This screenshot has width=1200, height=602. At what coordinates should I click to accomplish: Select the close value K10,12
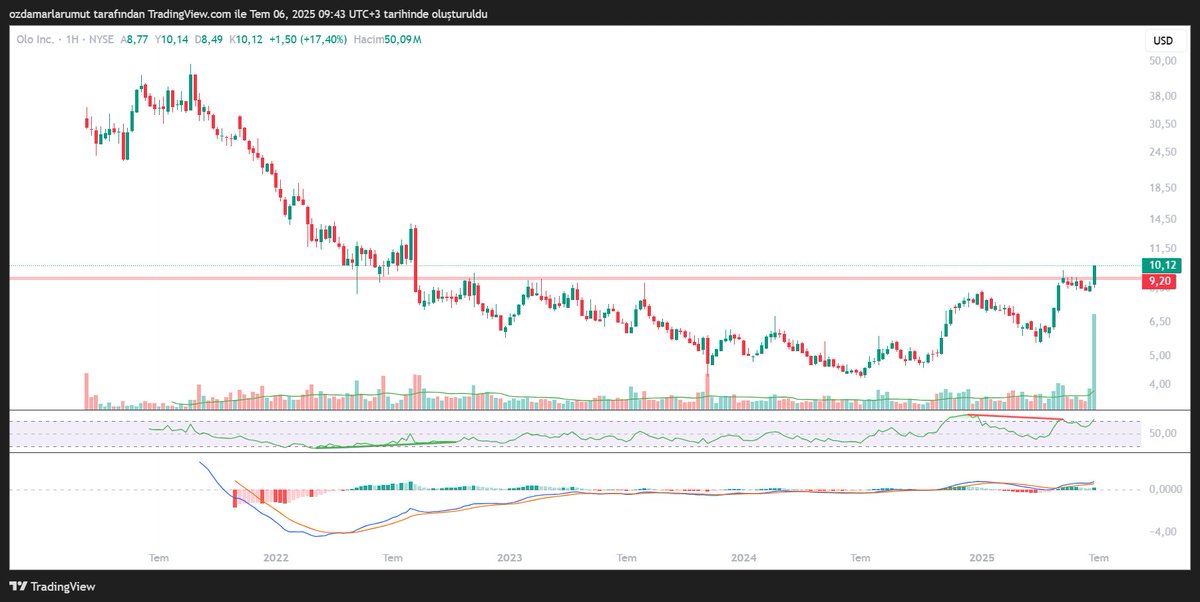click(x=246, y=40)
